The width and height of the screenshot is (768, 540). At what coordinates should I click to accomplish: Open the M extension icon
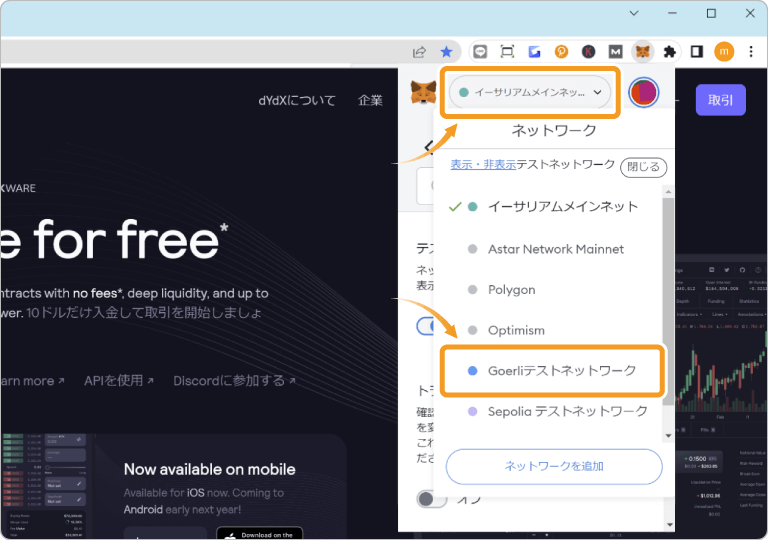click(x=615, y=51)
